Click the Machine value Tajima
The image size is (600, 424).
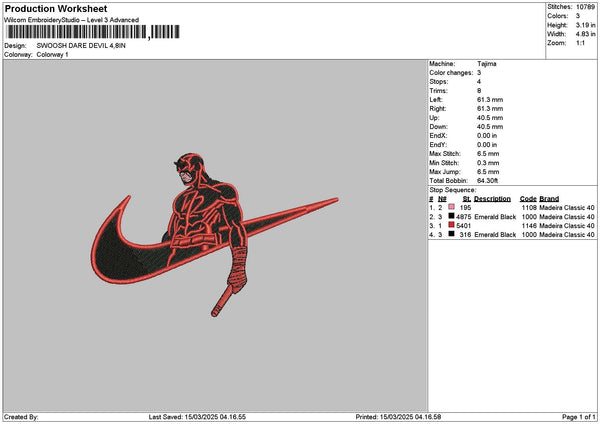point(487,64)
